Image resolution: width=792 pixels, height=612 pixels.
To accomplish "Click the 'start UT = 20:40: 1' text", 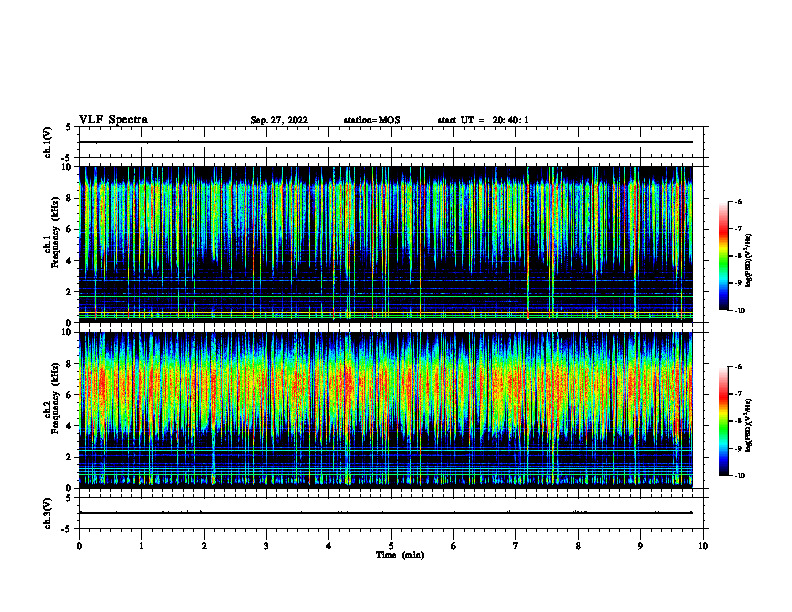I will pos(483,120).
